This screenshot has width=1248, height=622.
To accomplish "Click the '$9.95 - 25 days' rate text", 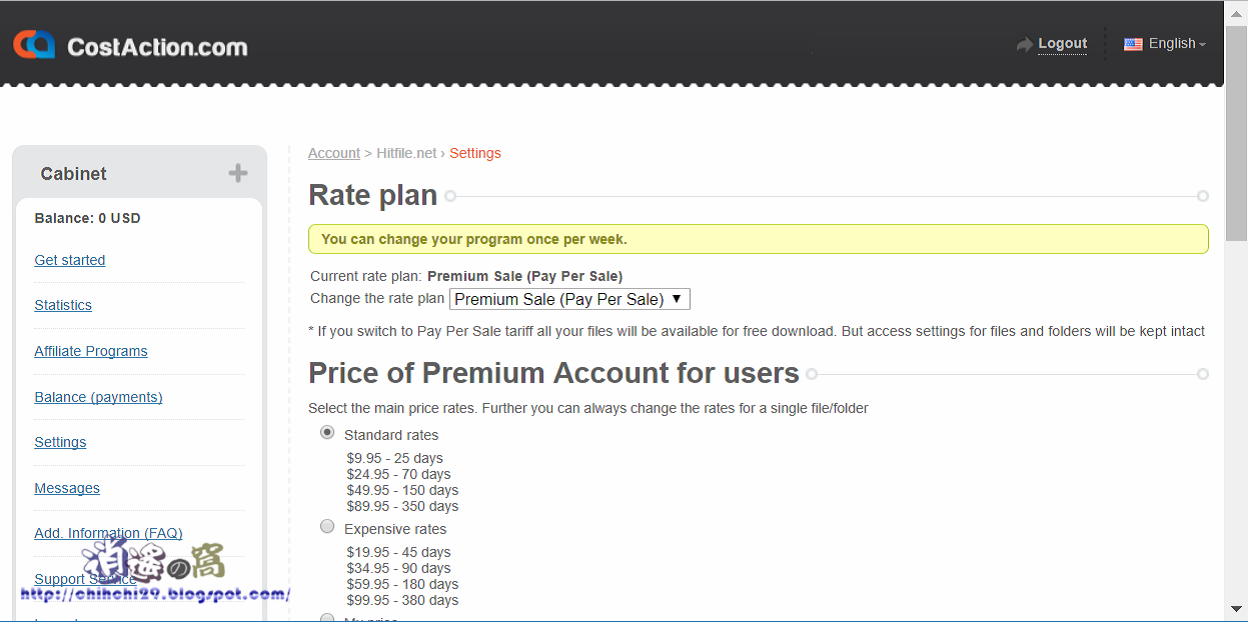I will (x=395, y=458).
